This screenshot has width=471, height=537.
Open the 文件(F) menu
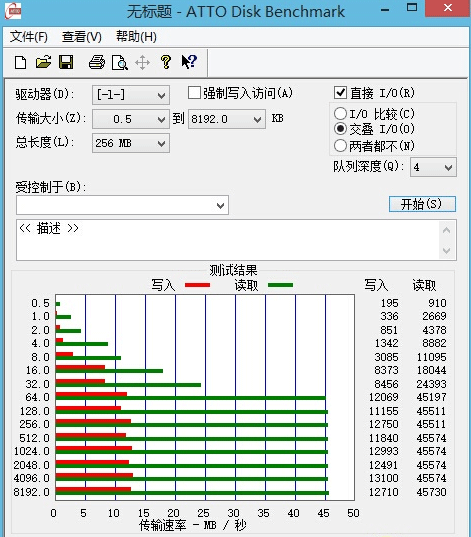point(28,37)
